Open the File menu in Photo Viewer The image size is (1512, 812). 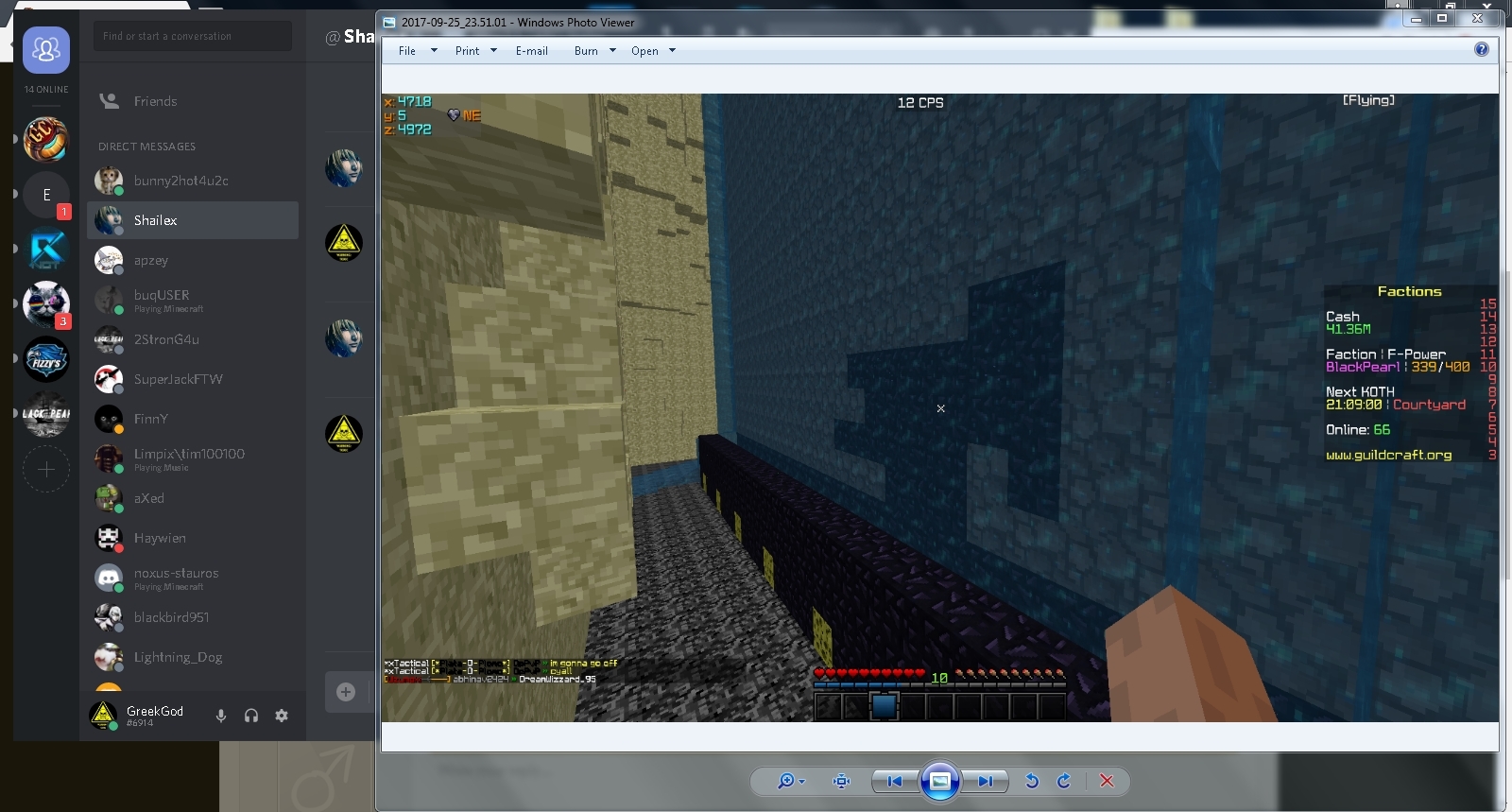(x=407, y=51)
